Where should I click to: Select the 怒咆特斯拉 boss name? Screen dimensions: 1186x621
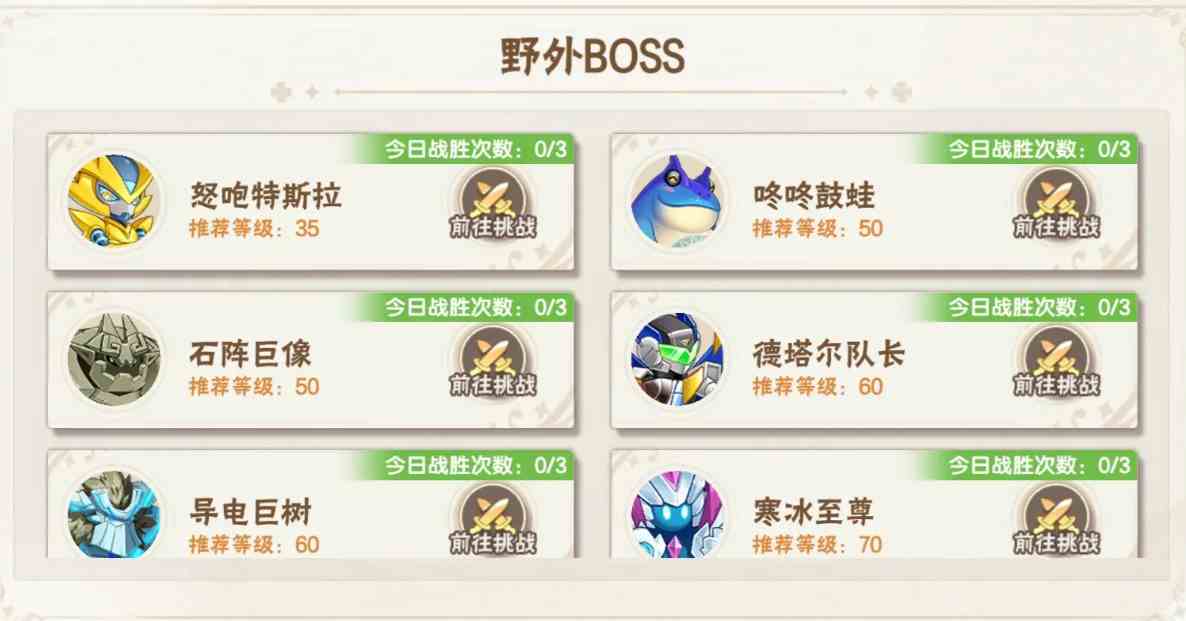click(265, 196)
